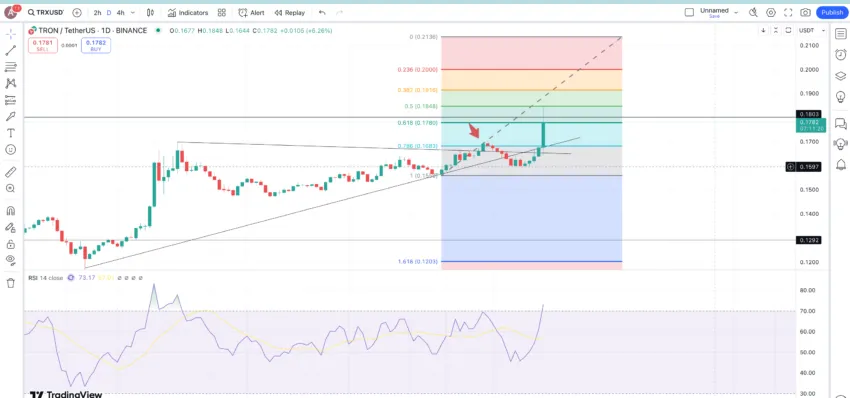Open the Fibonacci and Gann tools
Screen dimensions: 850x398
pos(10,67)
